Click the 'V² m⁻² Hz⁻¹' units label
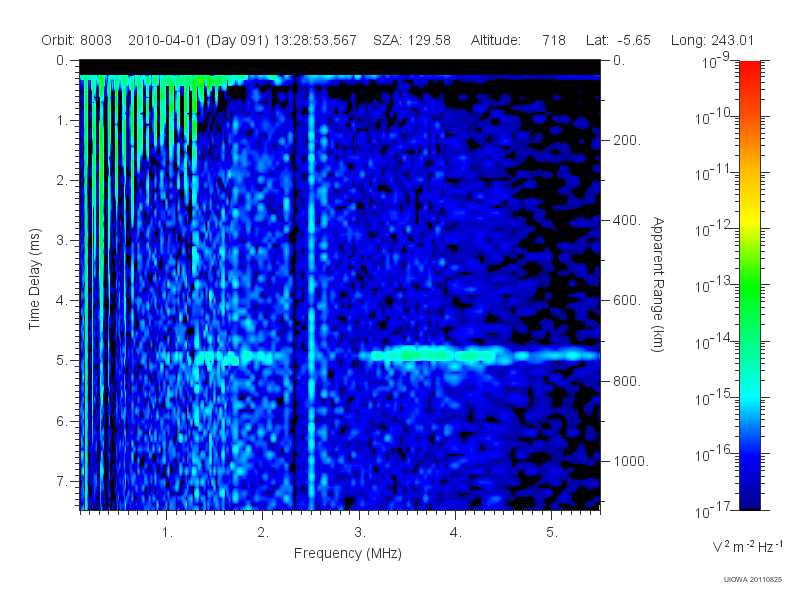Viewport: 800px width, 600px height. [x=747, y=546]
